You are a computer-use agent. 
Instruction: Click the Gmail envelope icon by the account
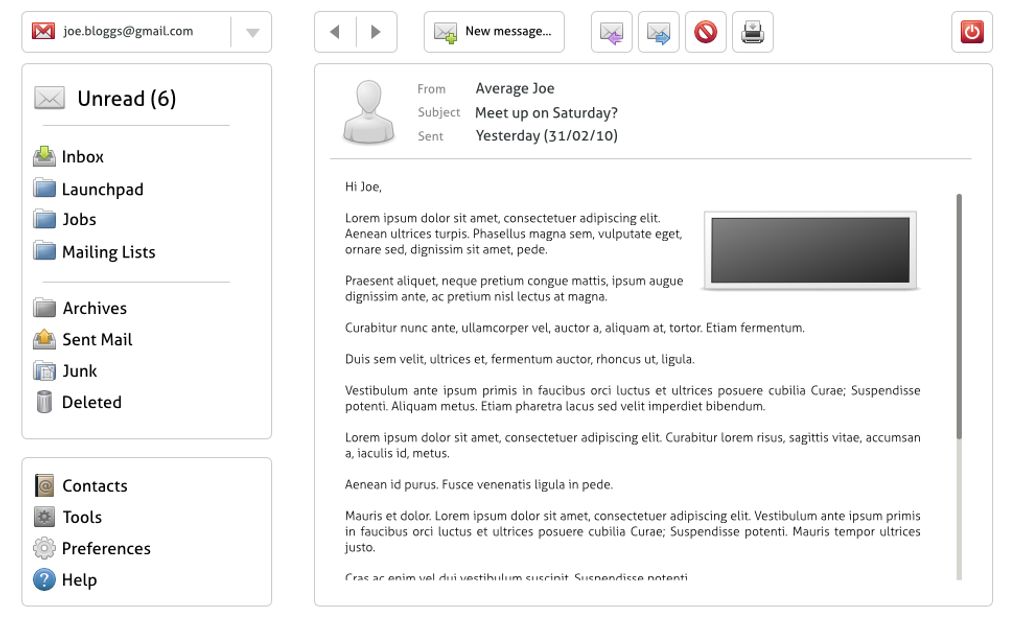pos(41,31)
